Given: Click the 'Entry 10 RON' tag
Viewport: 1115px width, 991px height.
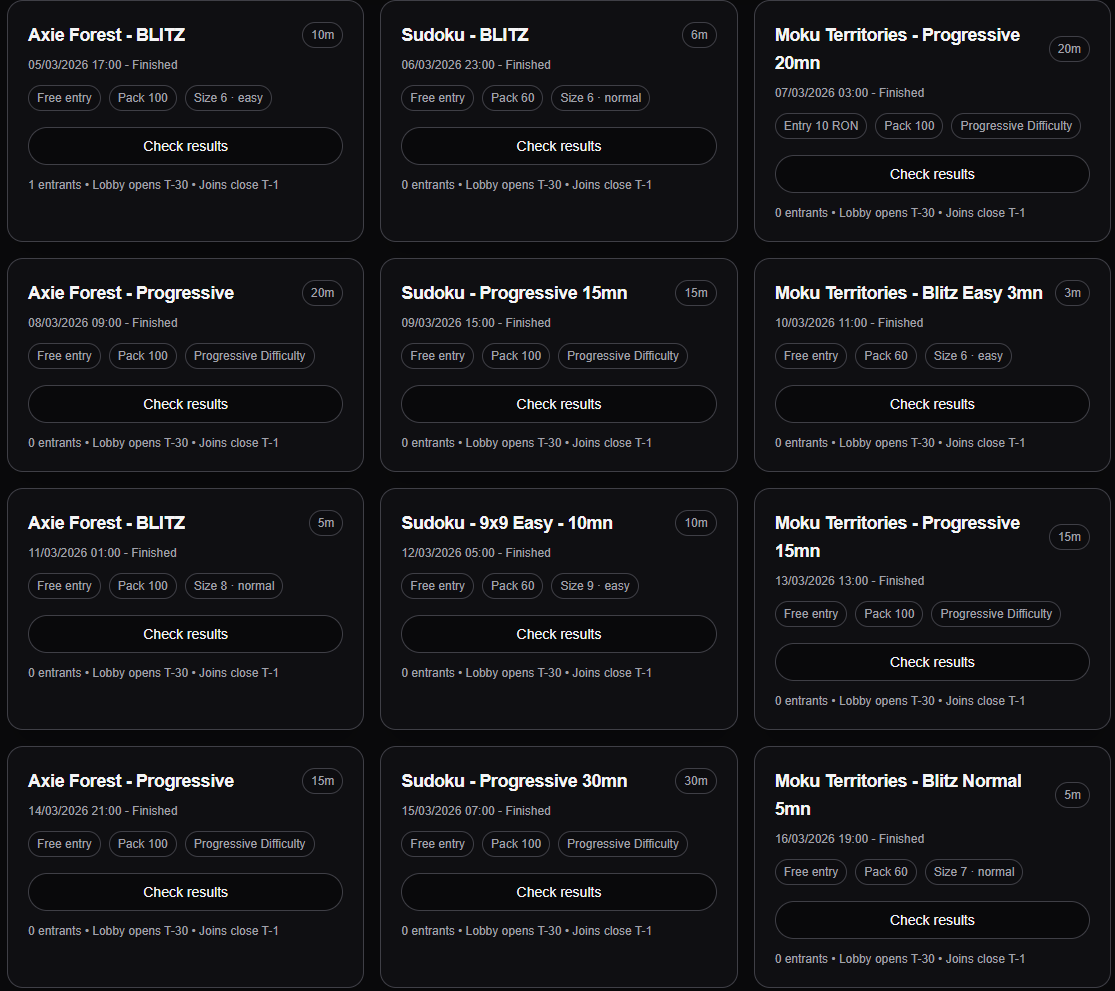Looking at the screenshot, I should click(821, 126).
